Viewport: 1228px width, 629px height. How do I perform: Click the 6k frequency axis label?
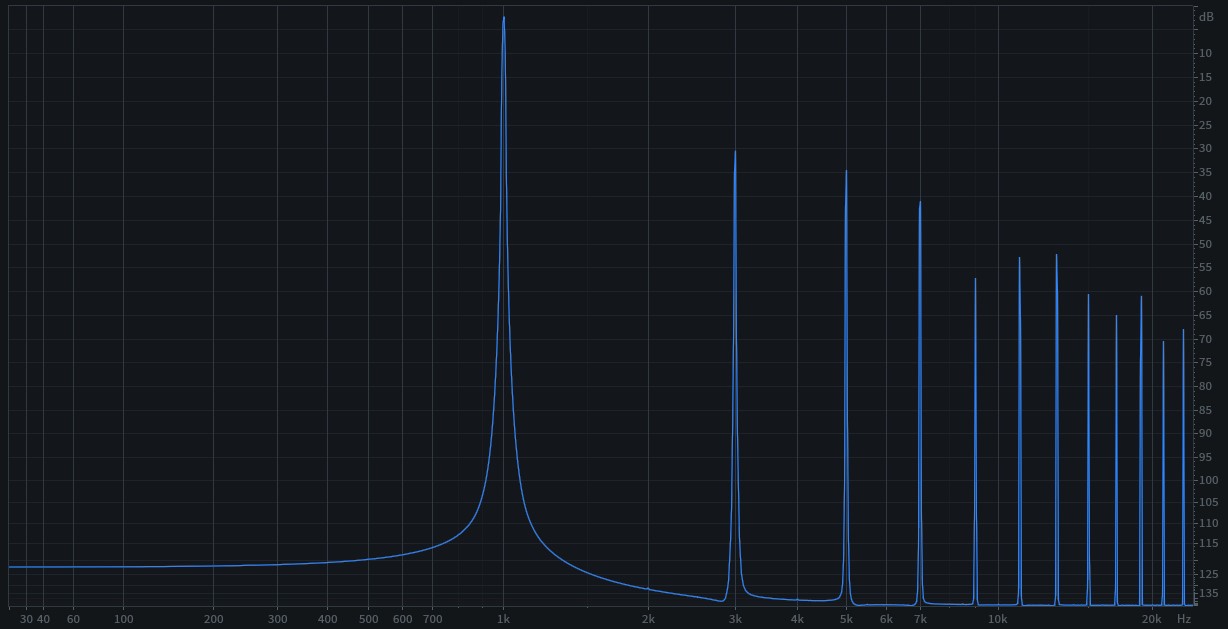coord(886,619)
